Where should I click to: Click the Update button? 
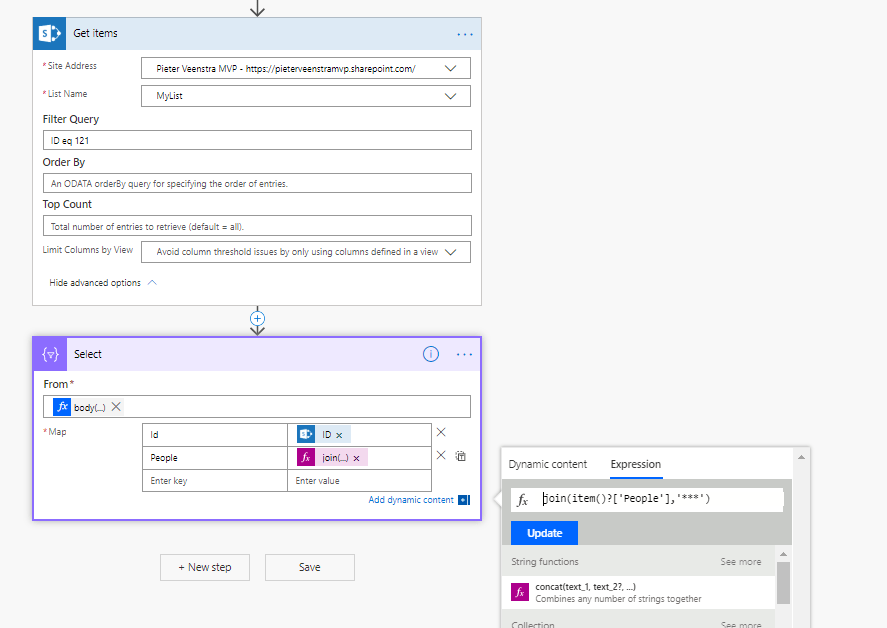pos(544,533)
